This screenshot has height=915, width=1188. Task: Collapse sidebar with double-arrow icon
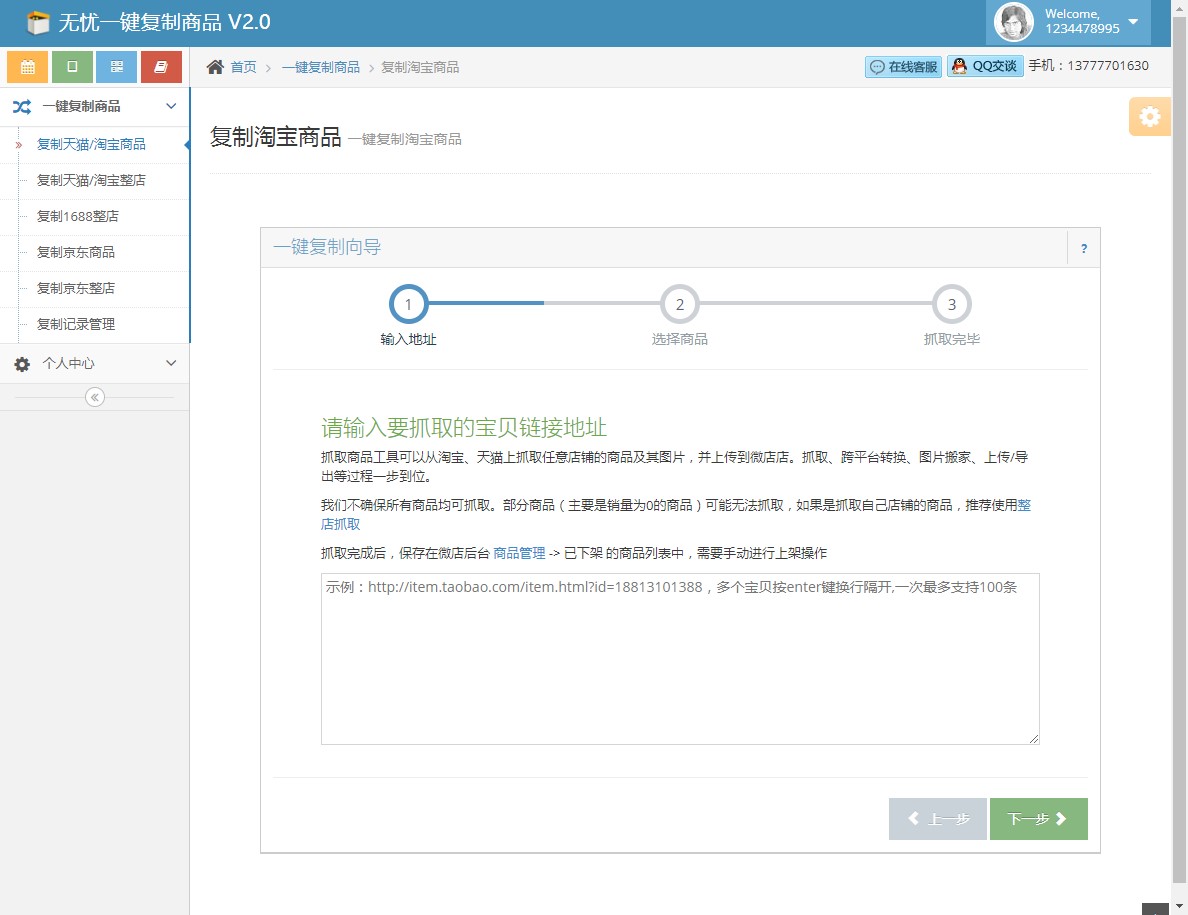(95, 397)
